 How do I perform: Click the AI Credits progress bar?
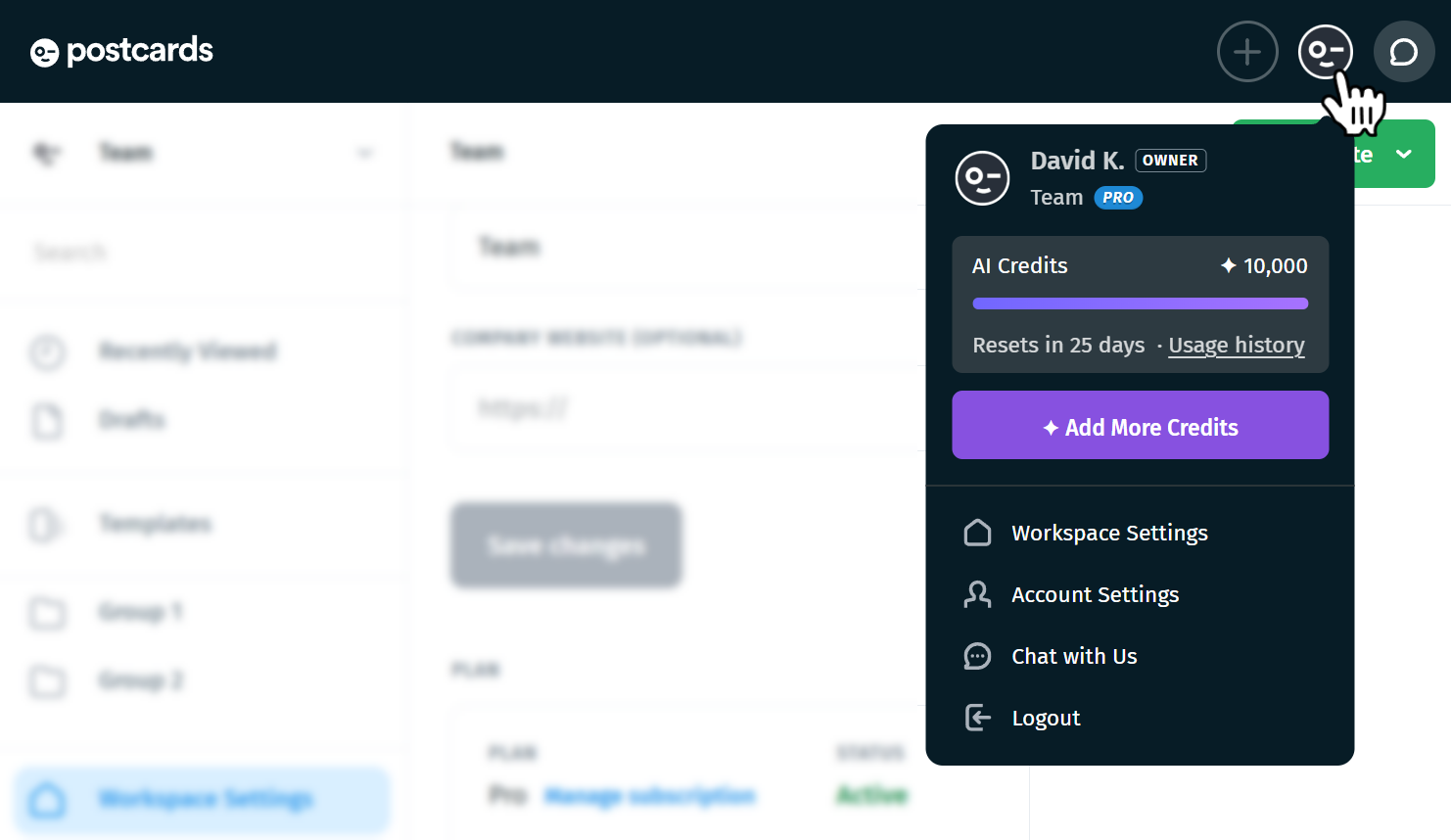click(1141, 303)
